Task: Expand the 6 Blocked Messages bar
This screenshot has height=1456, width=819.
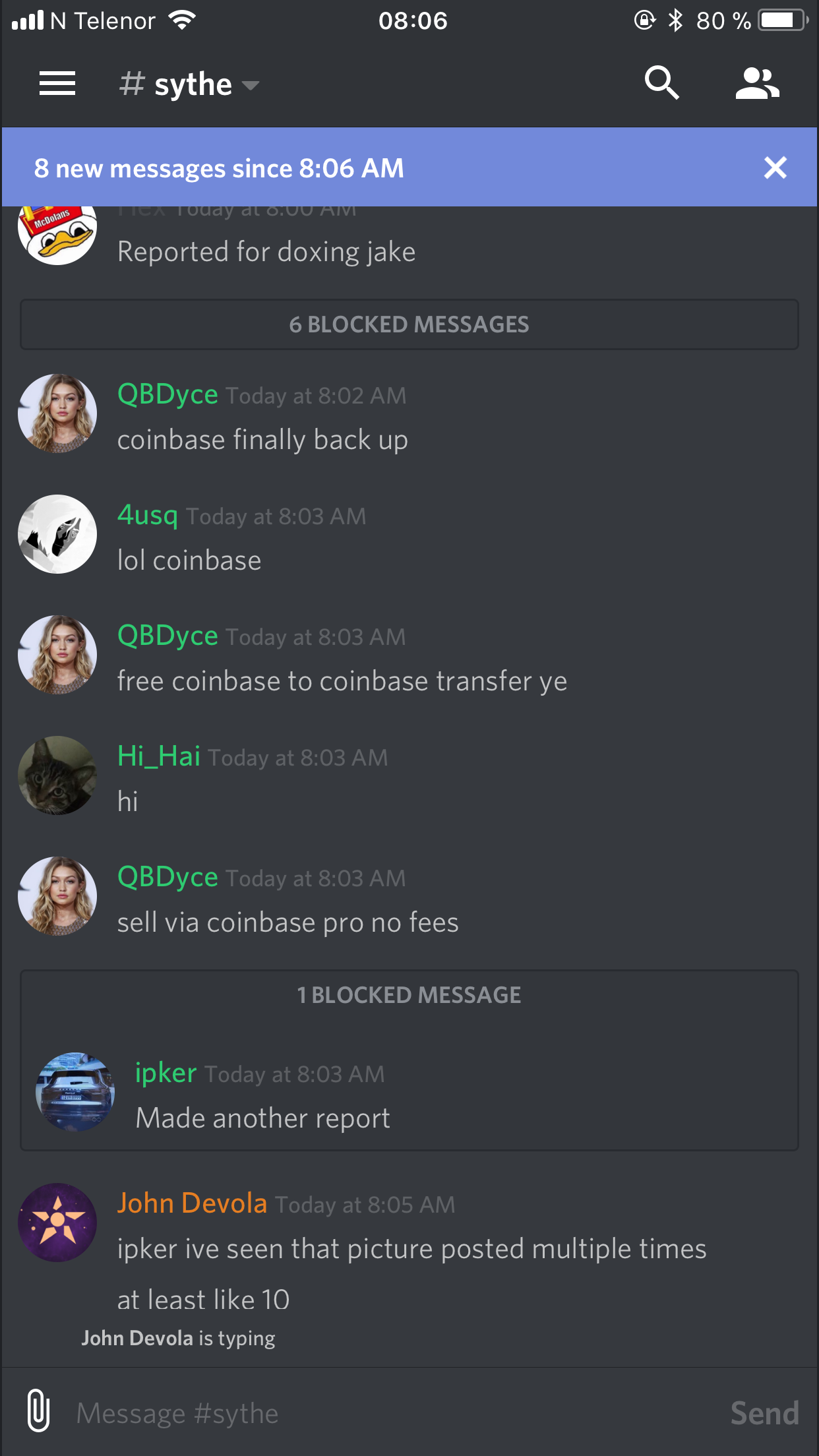Action: point(409,324)
